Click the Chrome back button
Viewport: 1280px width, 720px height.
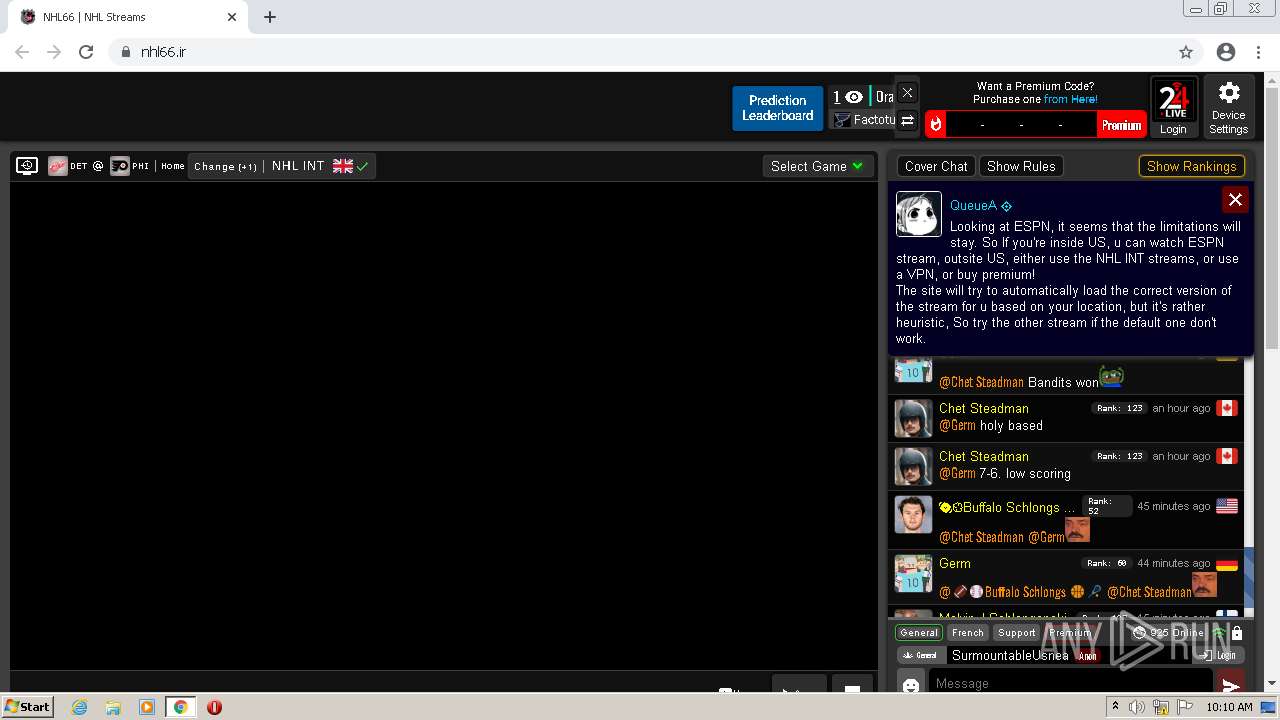tap(22, 52)
